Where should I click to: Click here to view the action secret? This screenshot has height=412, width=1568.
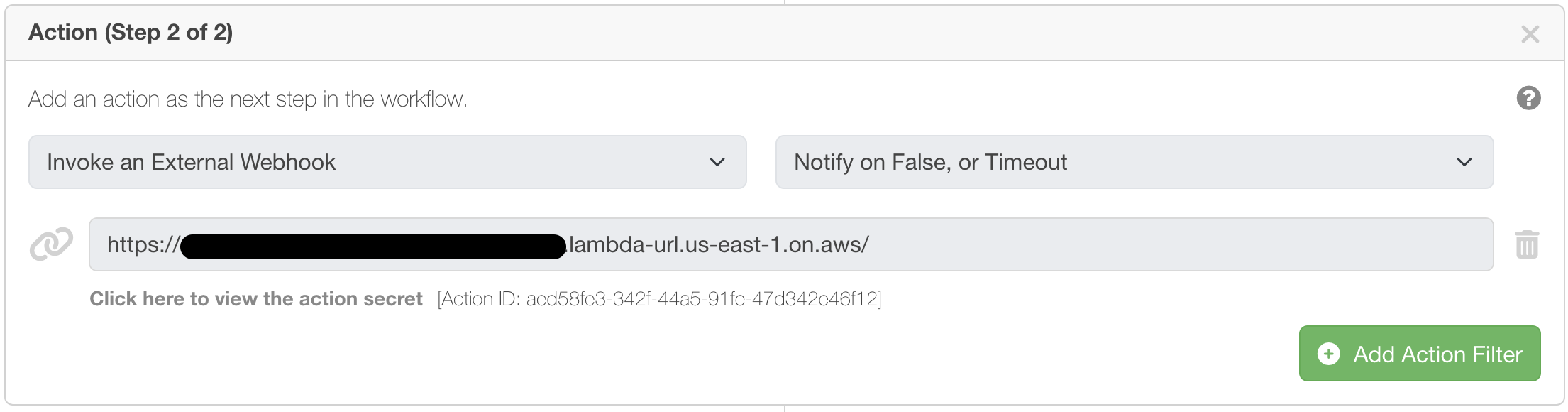pyautogui.click(x=255, y=299)
